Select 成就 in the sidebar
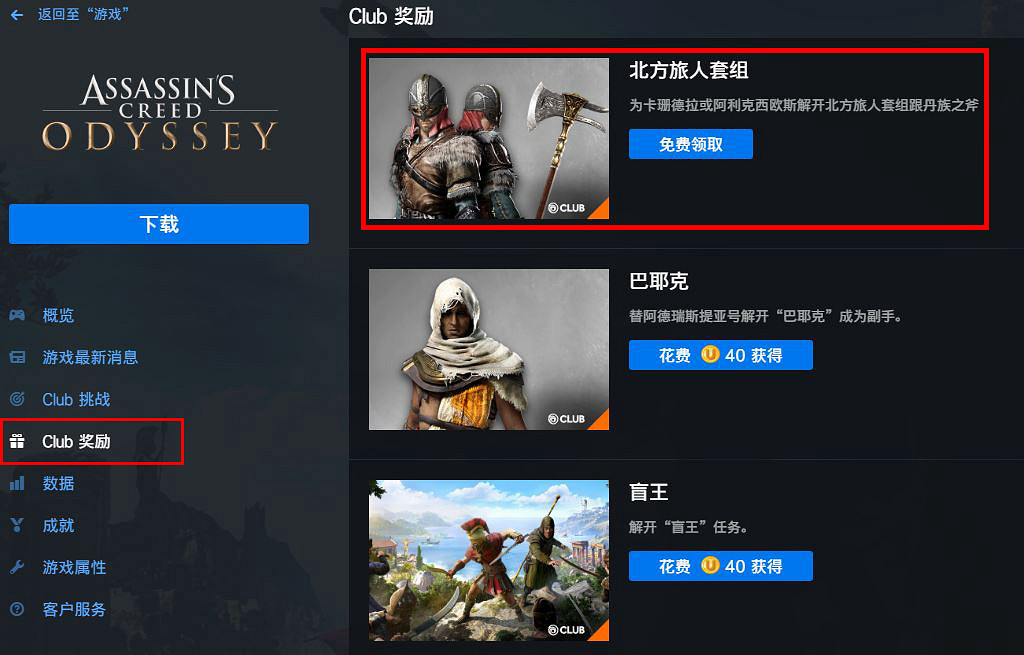The image size is (1024, 655). click(58, 525)
